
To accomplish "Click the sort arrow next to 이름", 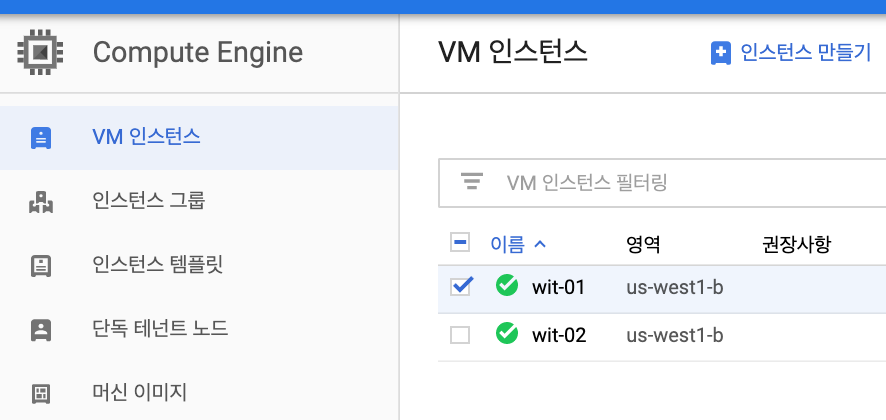I will pyautogui.click(x=540, y=244).
